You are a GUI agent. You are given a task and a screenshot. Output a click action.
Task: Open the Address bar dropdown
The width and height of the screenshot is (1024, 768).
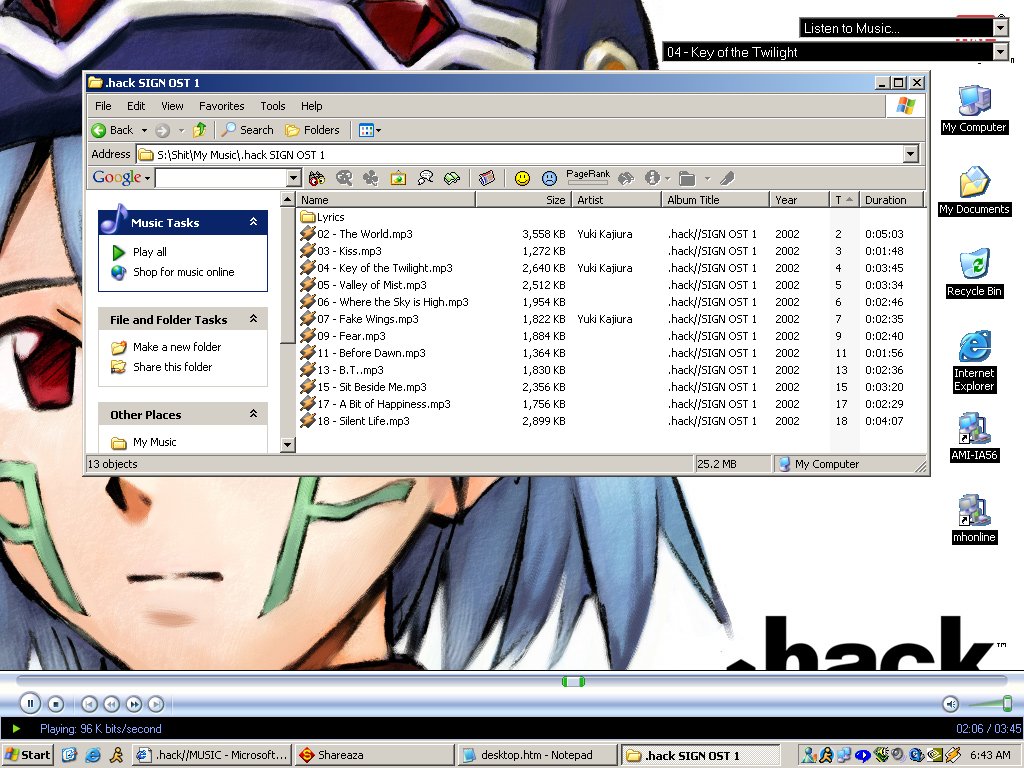(910, 154)
